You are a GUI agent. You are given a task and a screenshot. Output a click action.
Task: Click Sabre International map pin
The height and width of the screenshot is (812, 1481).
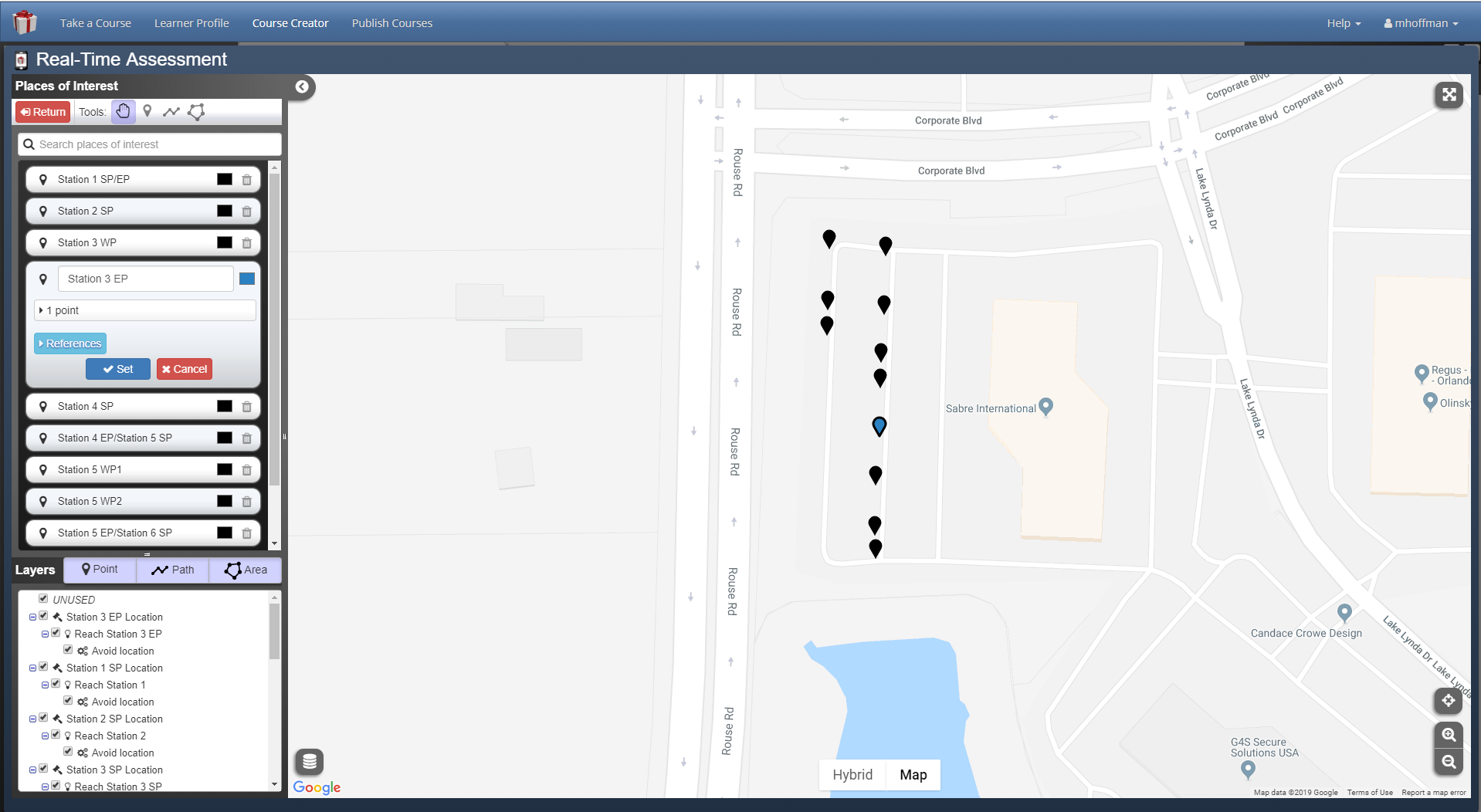click(x=1046, y=406)
